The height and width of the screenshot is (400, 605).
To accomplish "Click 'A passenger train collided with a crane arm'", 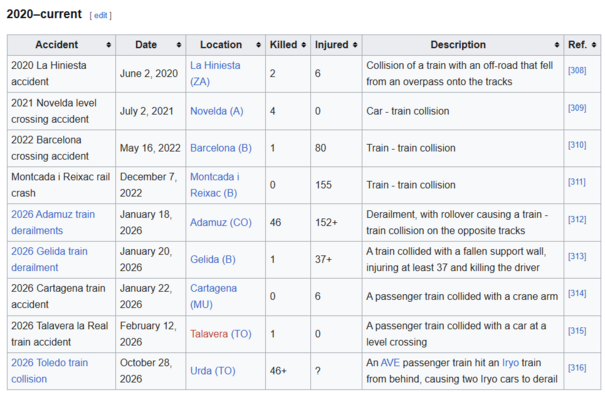I will [x=462, y=297].
